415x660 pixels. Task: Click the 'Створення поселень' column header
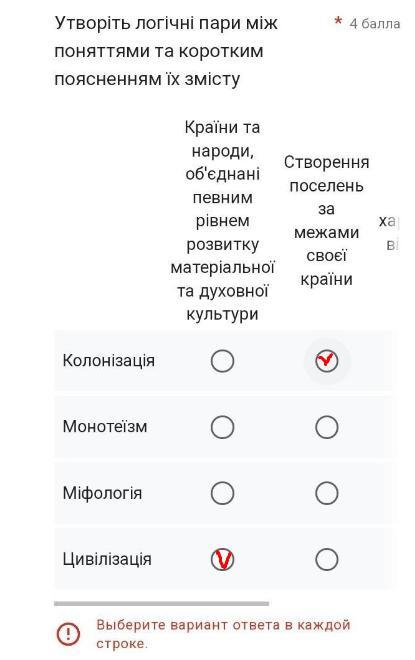coord(327,221)
